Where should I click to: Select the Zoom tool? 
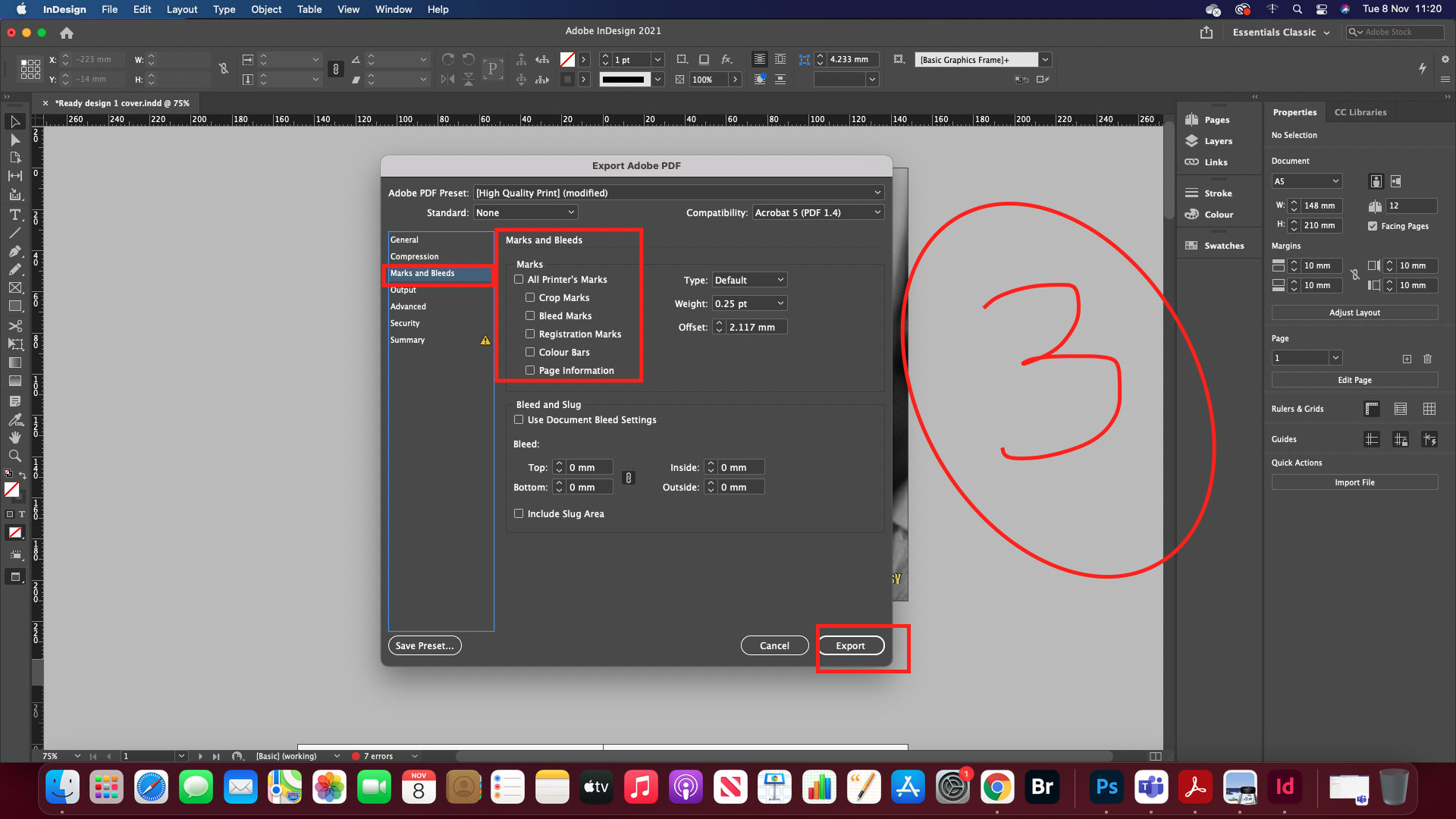coord(14,456)
